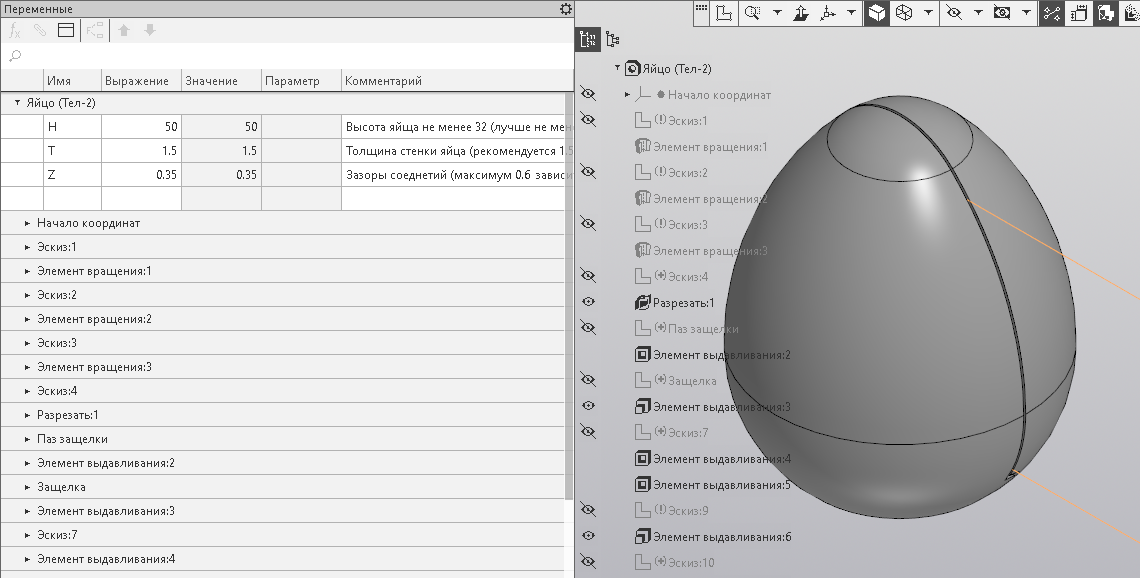Select Элемент выдавливания:2 in the model tree
1140x578 pixels.
click(x=721, y=354)
